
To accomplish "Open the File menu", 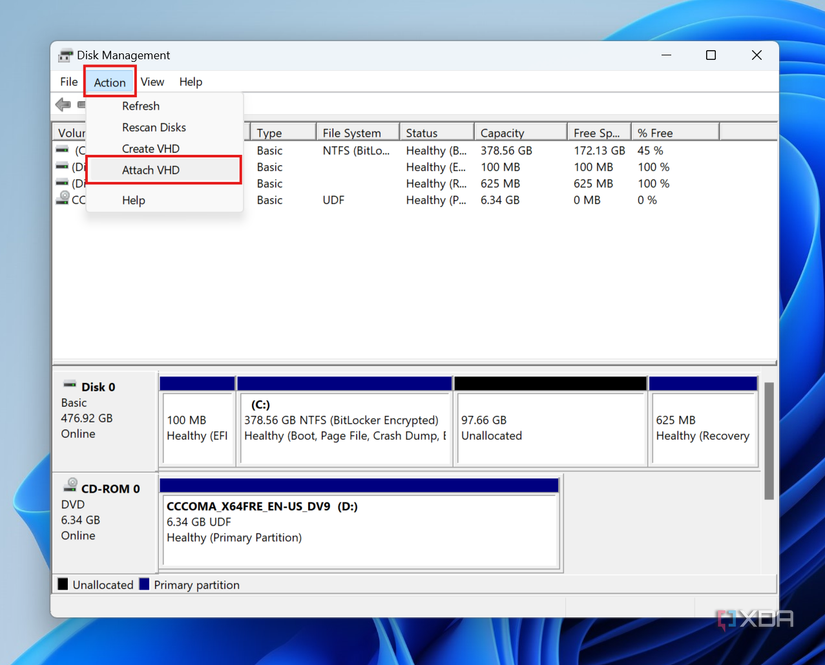I will click(68, 82).
